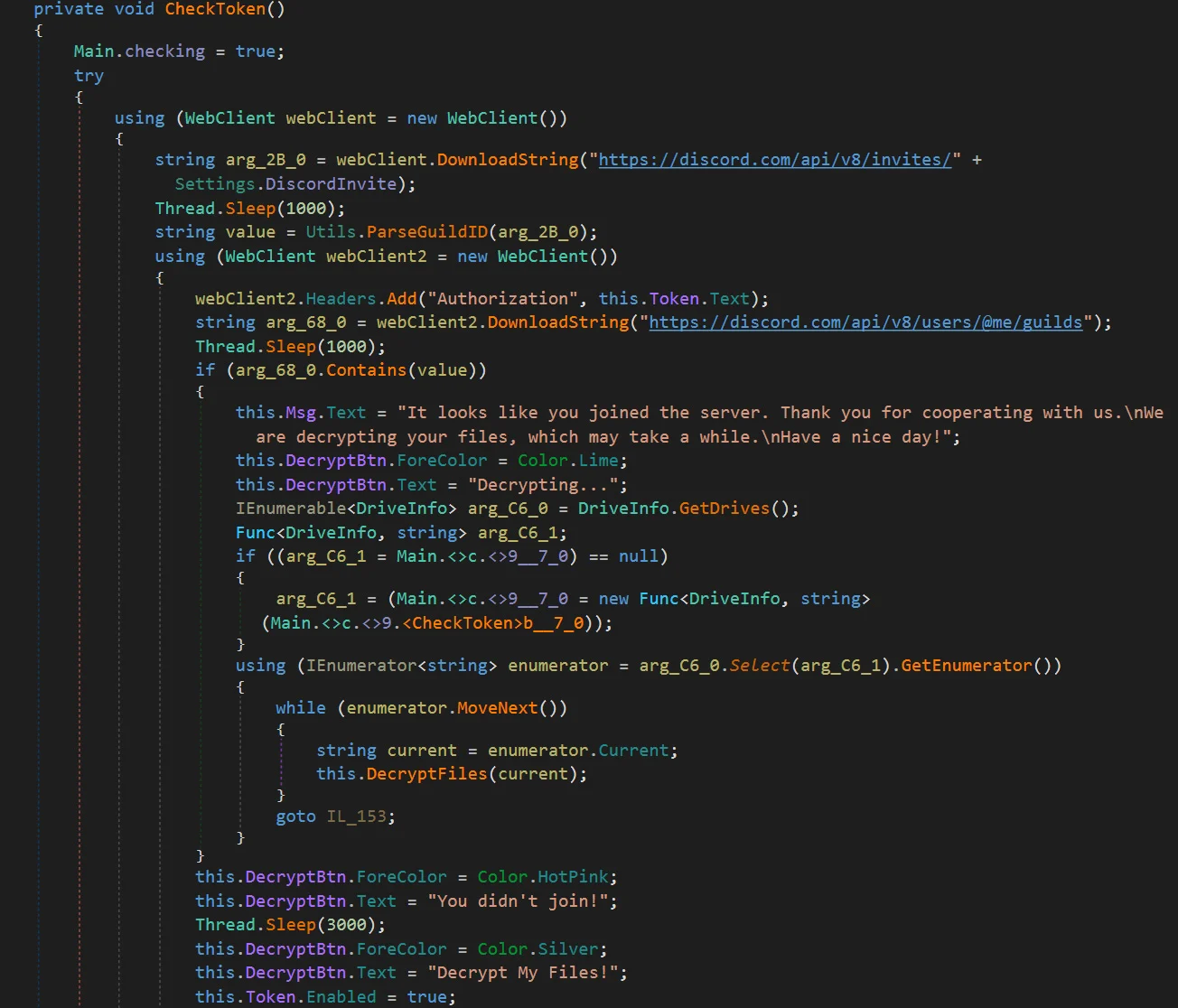Click the 'ParseGuildID' method name
1178x1008 pixels.
(427, 232)
